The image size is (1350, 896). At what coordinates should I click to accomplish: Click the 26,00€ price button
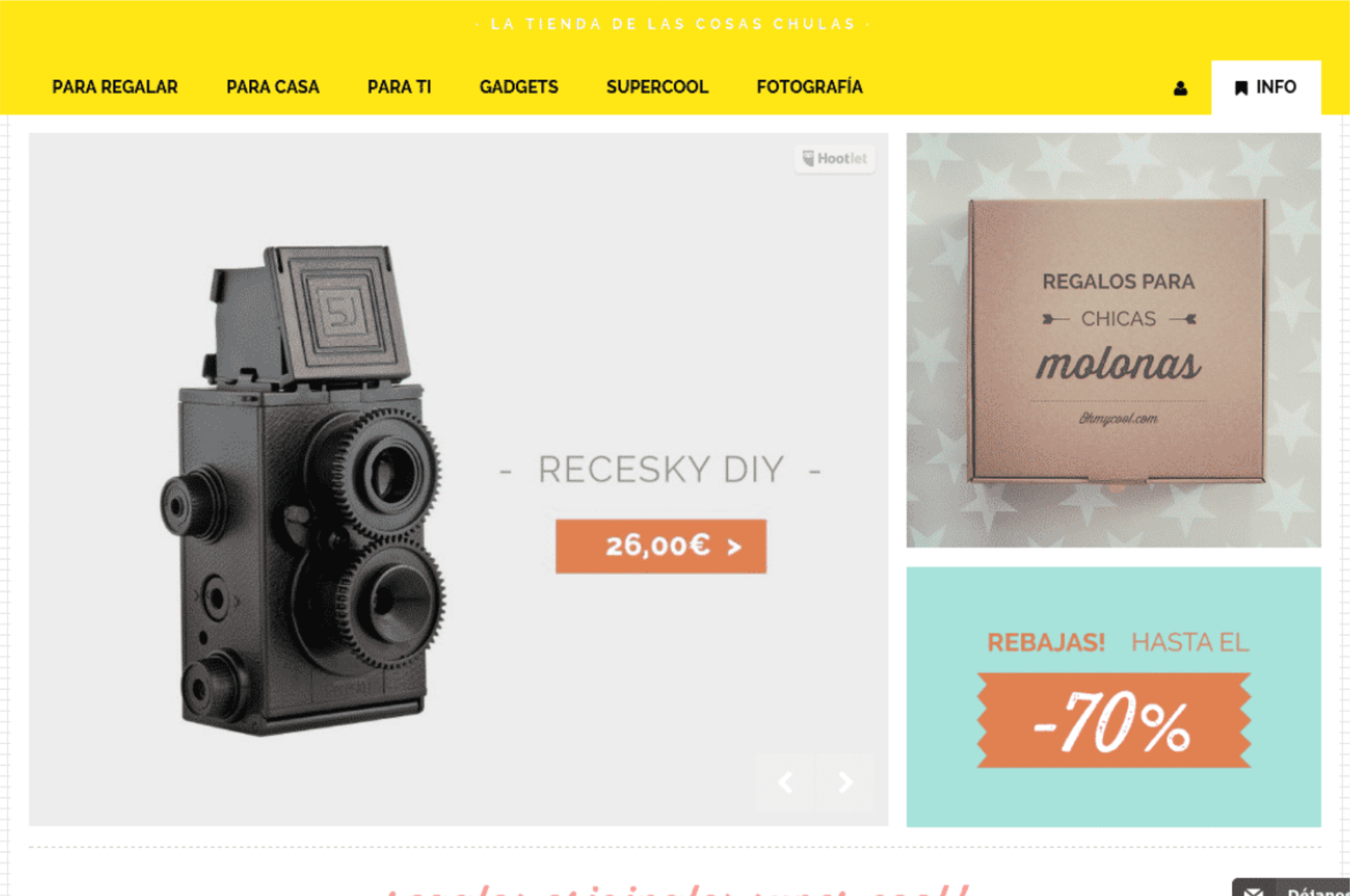tap(660, 546)
